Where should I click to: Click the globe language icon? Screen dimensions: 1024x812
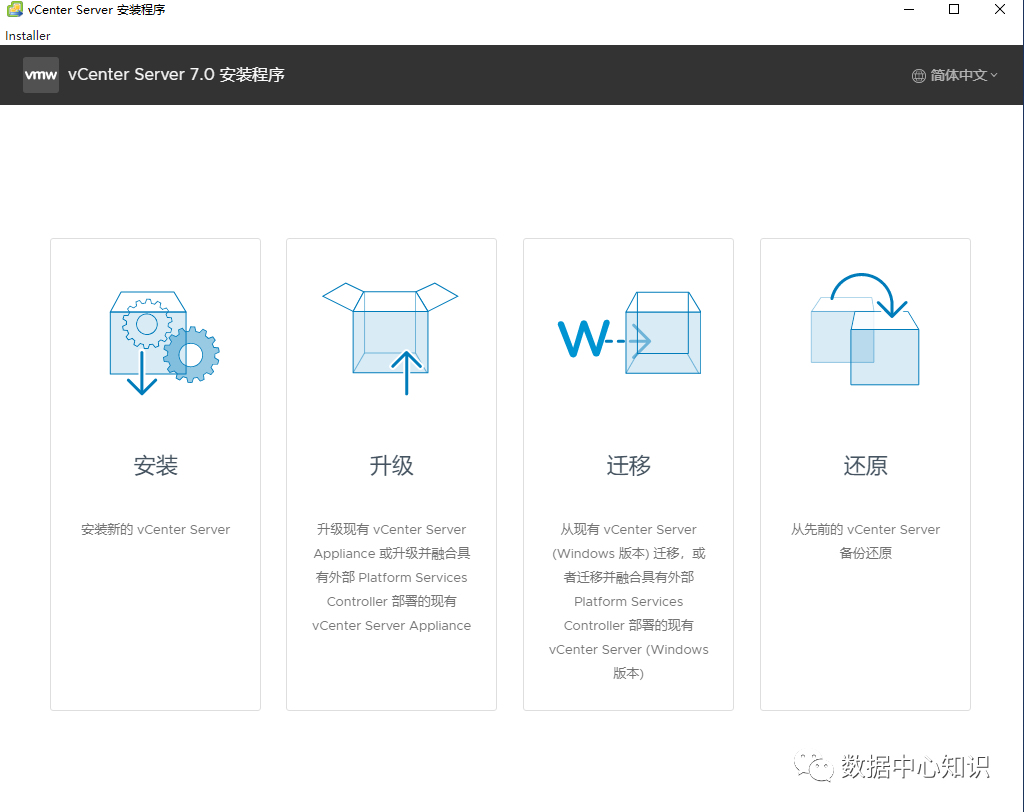point(918,76)
